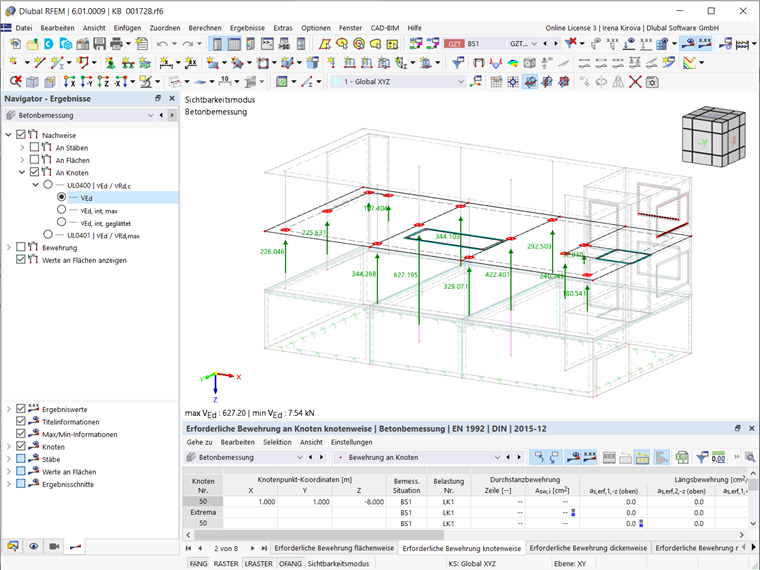Click the zoom cancel magnifier icon
760x570 pixels.
point(16,82)
